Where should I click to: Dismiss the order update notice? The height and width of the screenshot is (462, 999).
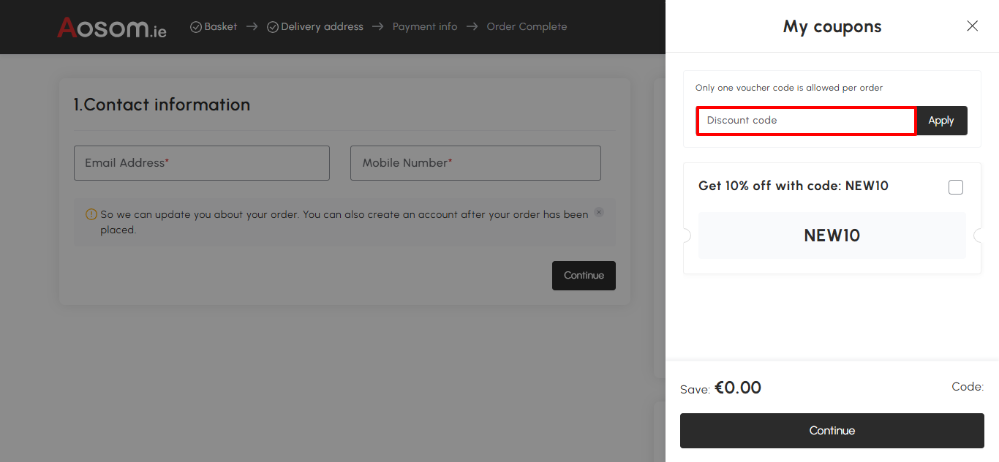pos(599,212)
